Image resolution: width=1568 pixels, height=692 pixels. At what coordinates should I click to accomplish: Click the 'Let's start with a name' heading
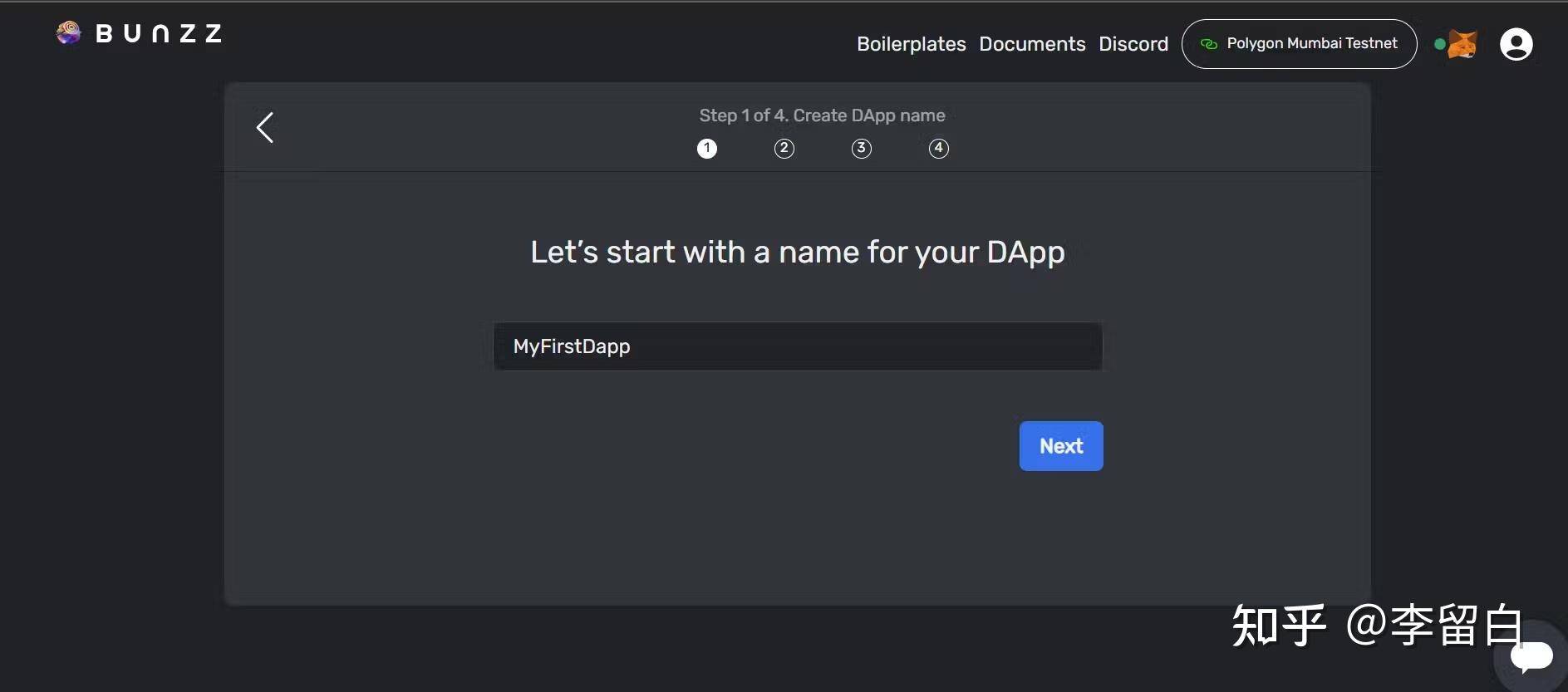[798, 252]
